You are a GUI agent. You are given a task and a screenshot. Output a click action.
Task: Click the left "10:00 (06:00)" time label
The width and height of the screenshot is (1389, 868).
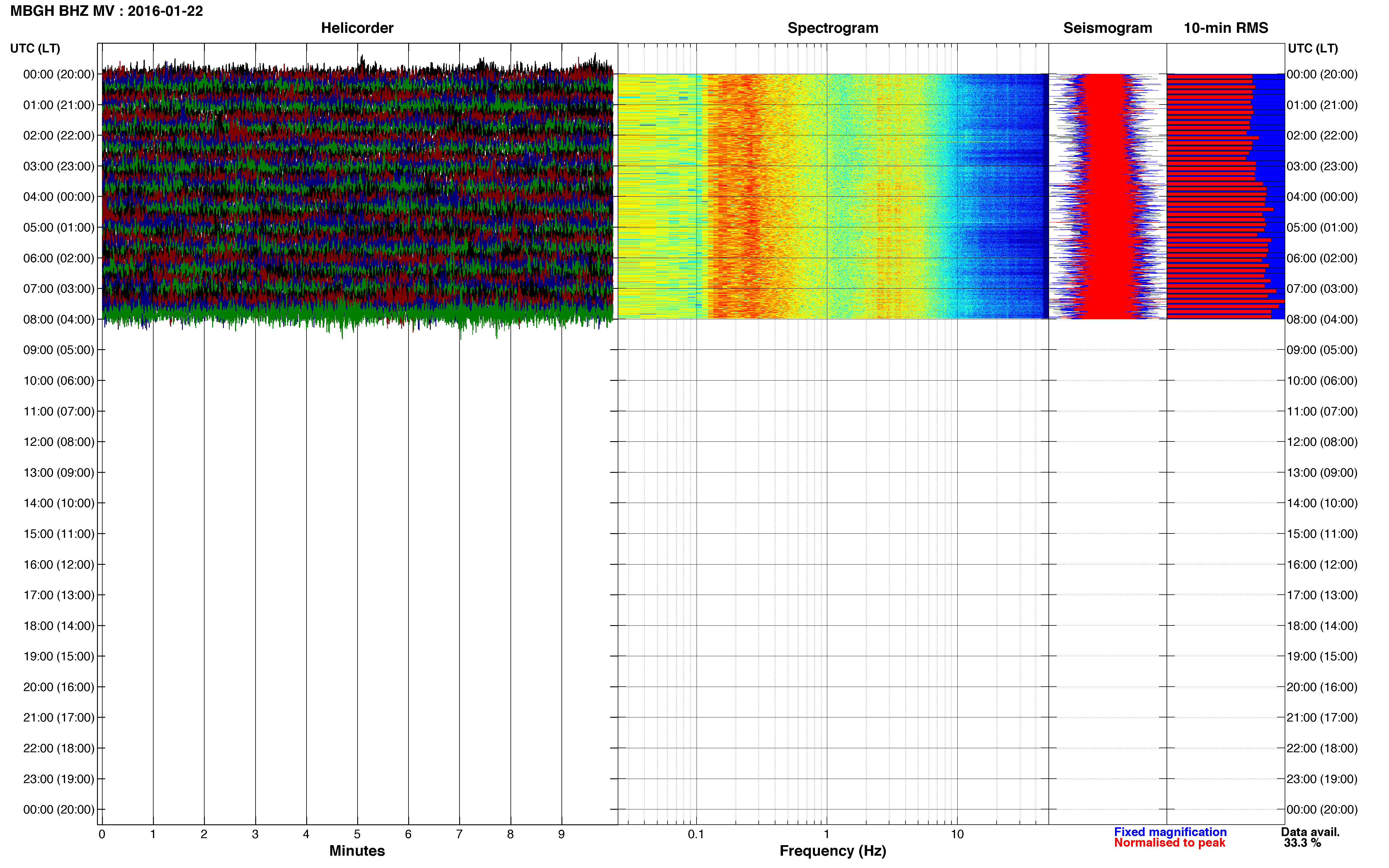(59, 381)
